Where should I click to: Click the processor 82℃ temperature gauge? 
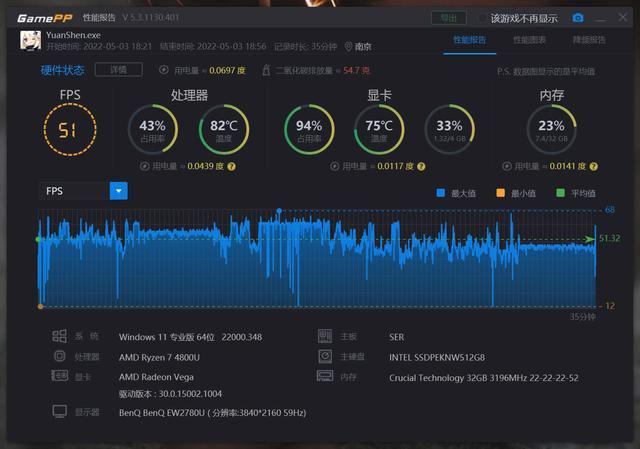pyautogui.click(x=224, y=129)
